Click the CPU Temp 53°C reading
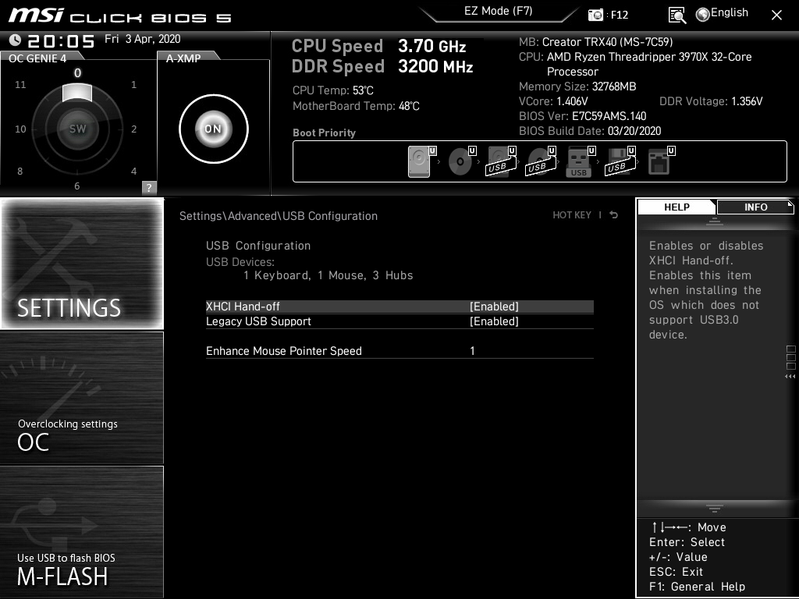This screenshot has height=599, width=799. tap(333, 91)
